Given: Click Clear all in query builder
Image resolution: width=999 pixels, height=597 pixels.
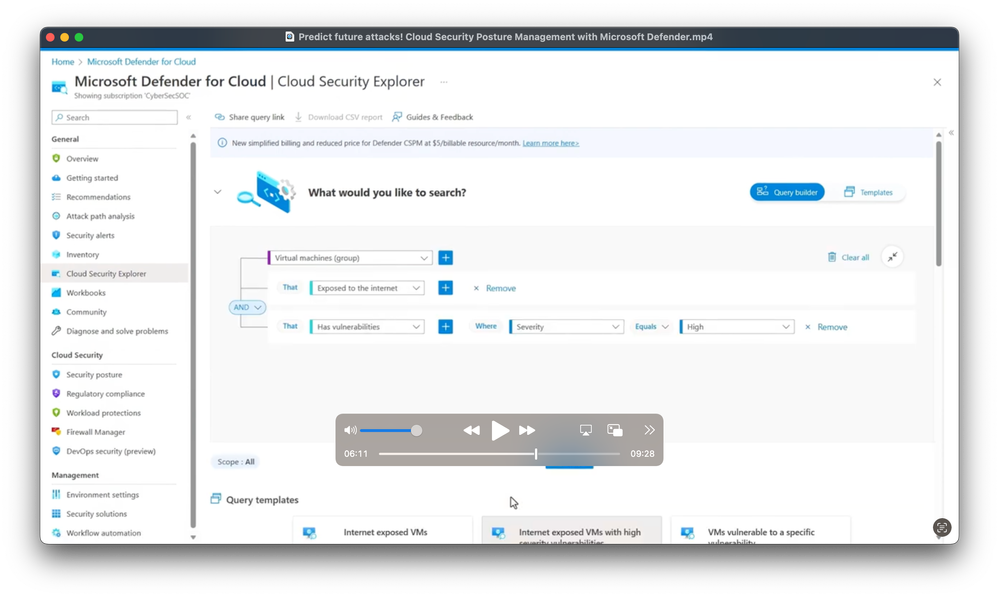Looking at the screenshot, I should point(848,257).
